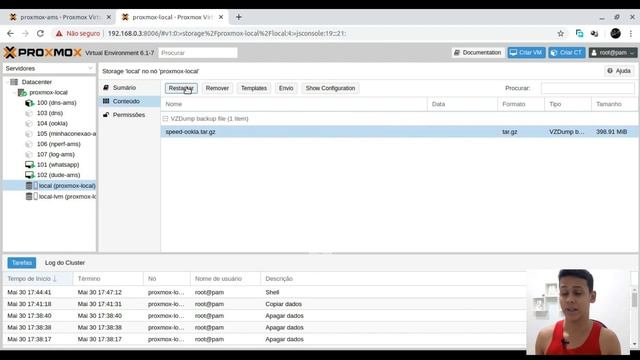Click the content Procurar filter field
The image size is (640, 360).
(587, 88)
